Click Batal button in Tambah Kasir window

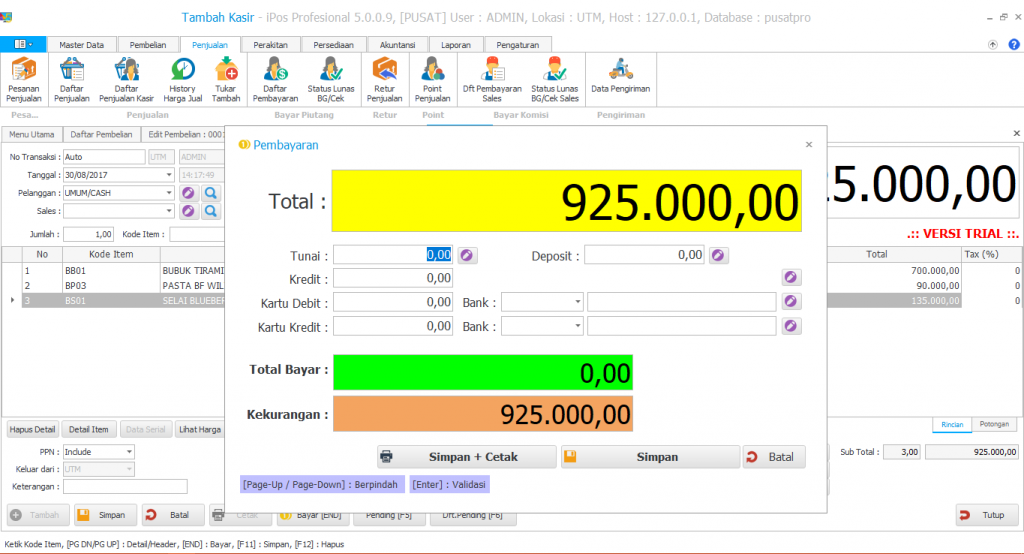coord(173,515)
